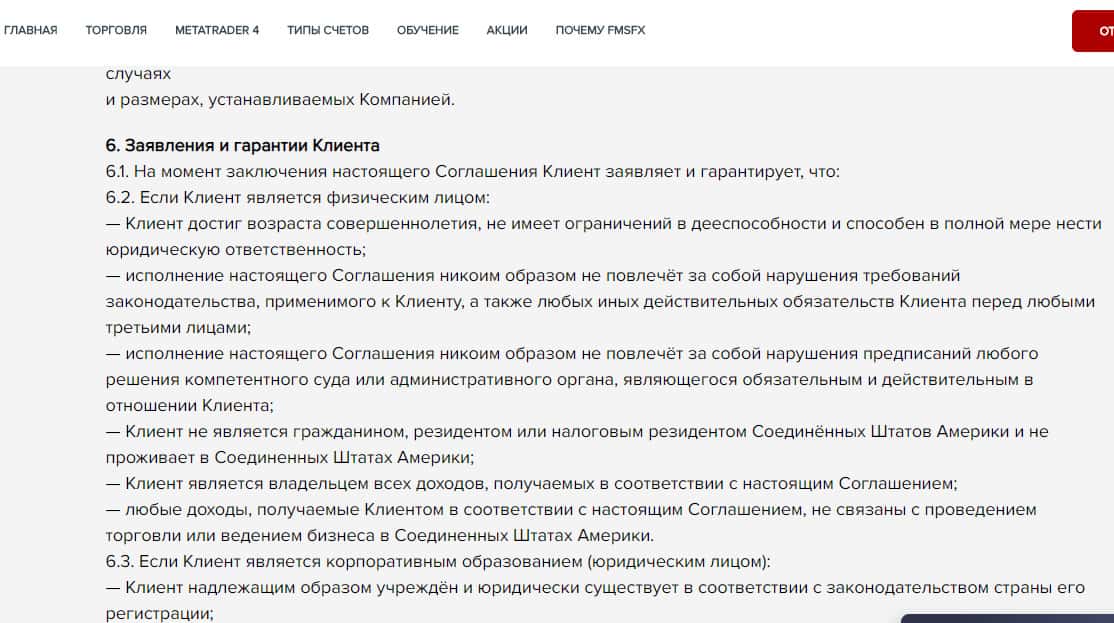Open the dark widget at bottom-right corner

pos(1007,618)
